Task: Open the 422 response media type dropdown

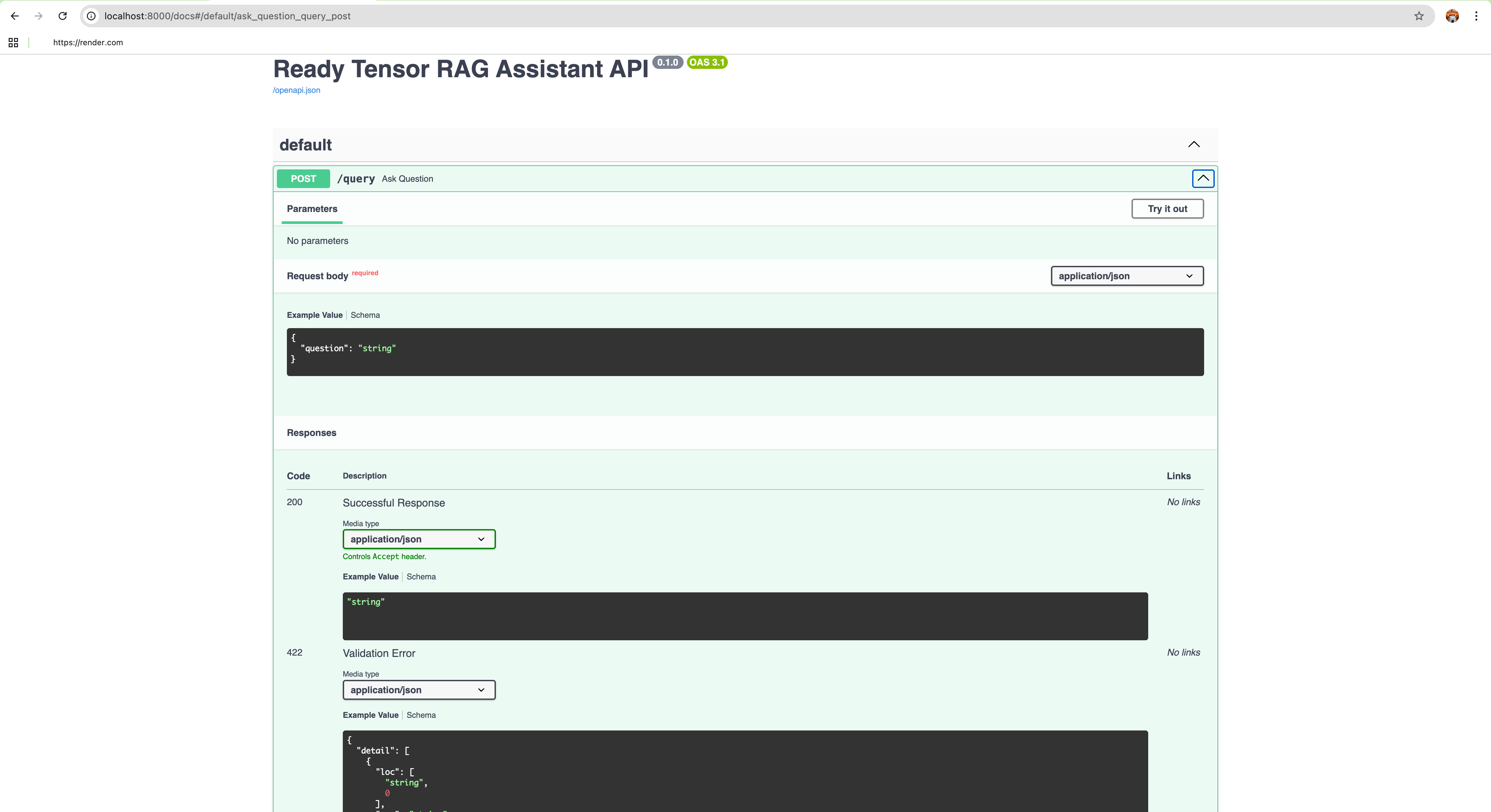Action: tap(418, 690)
